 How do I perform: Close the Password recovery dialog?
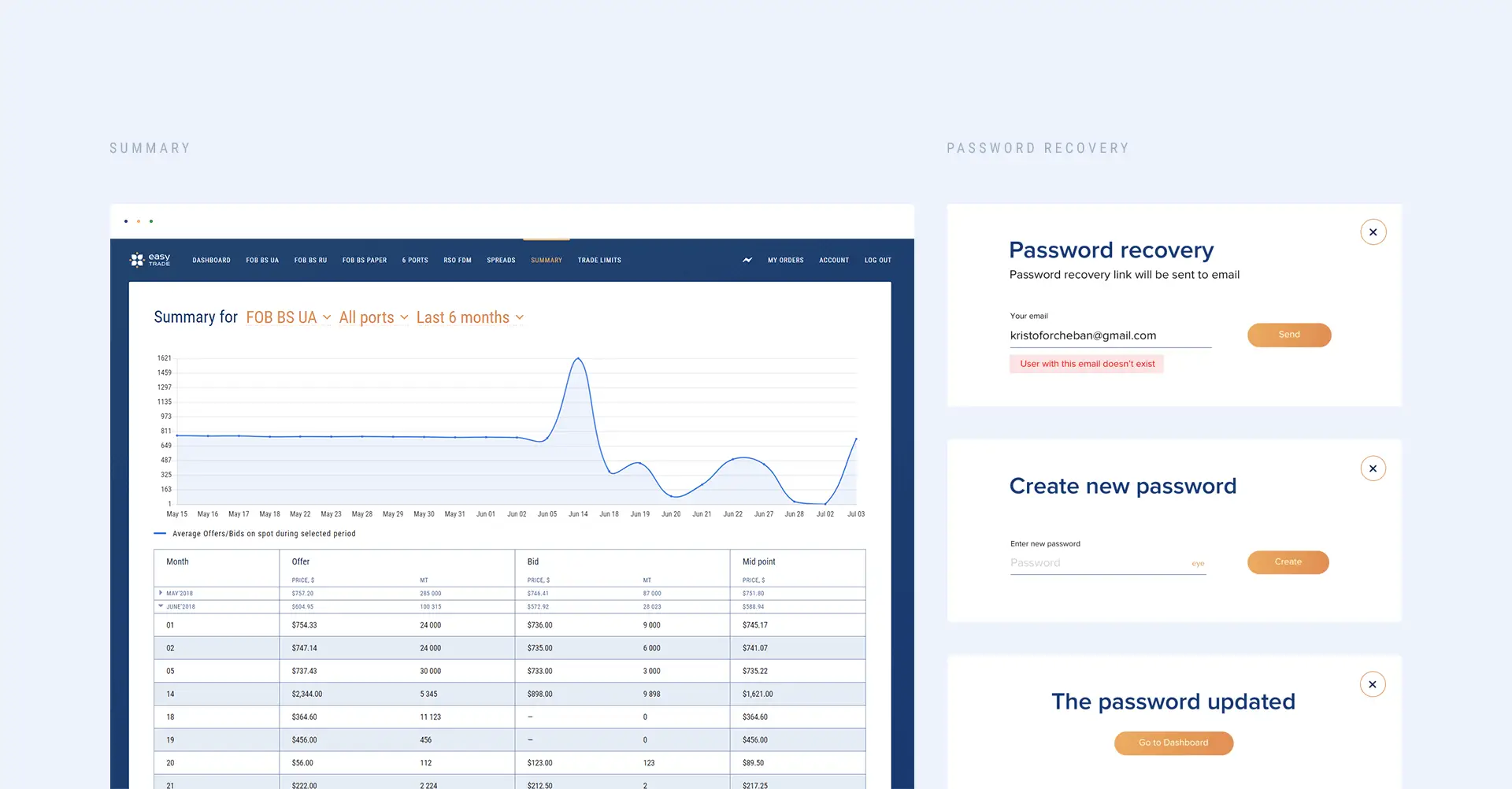1373,232
